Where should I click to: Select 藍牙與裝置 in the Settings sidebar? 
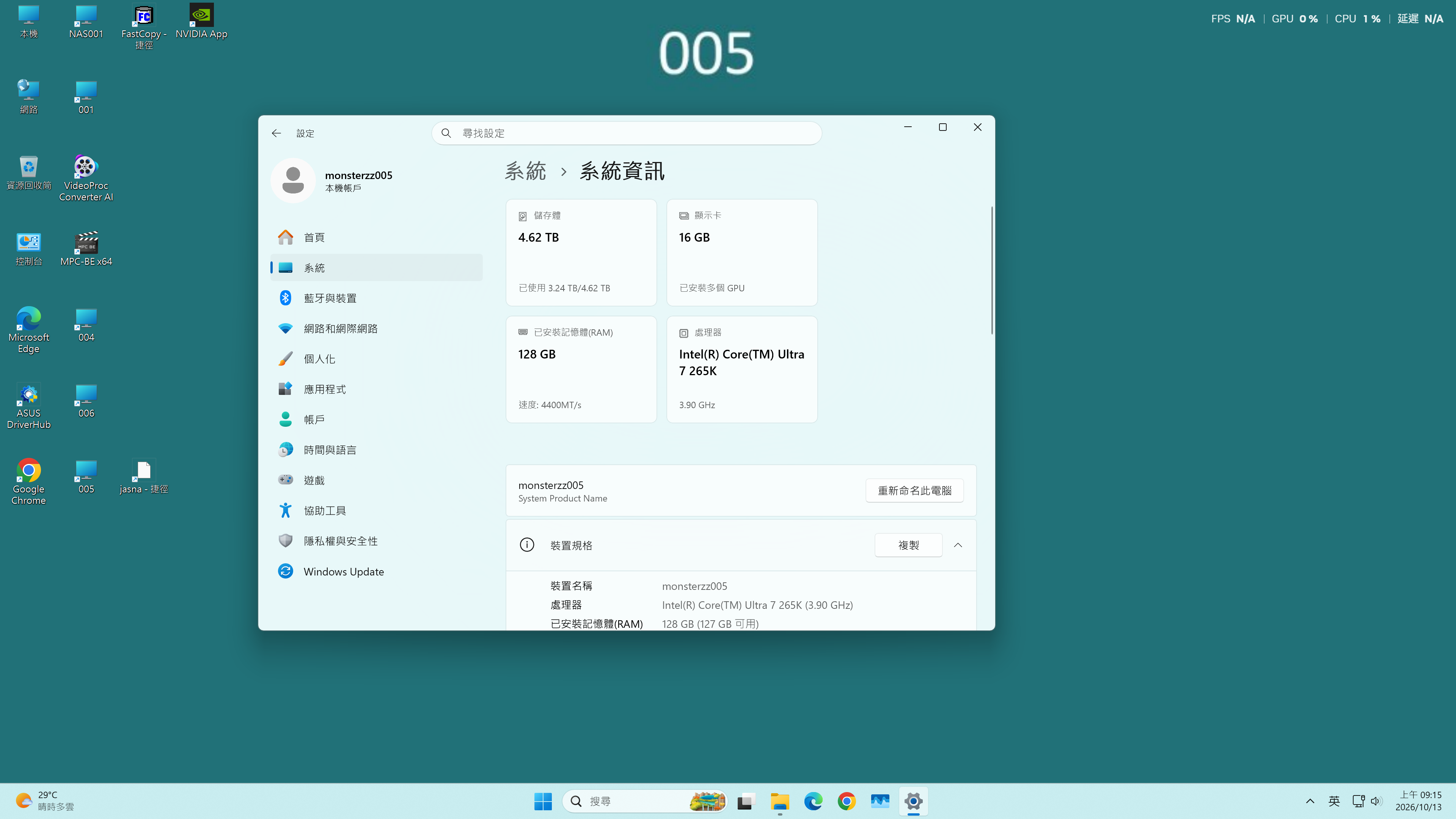coord(377,298)
